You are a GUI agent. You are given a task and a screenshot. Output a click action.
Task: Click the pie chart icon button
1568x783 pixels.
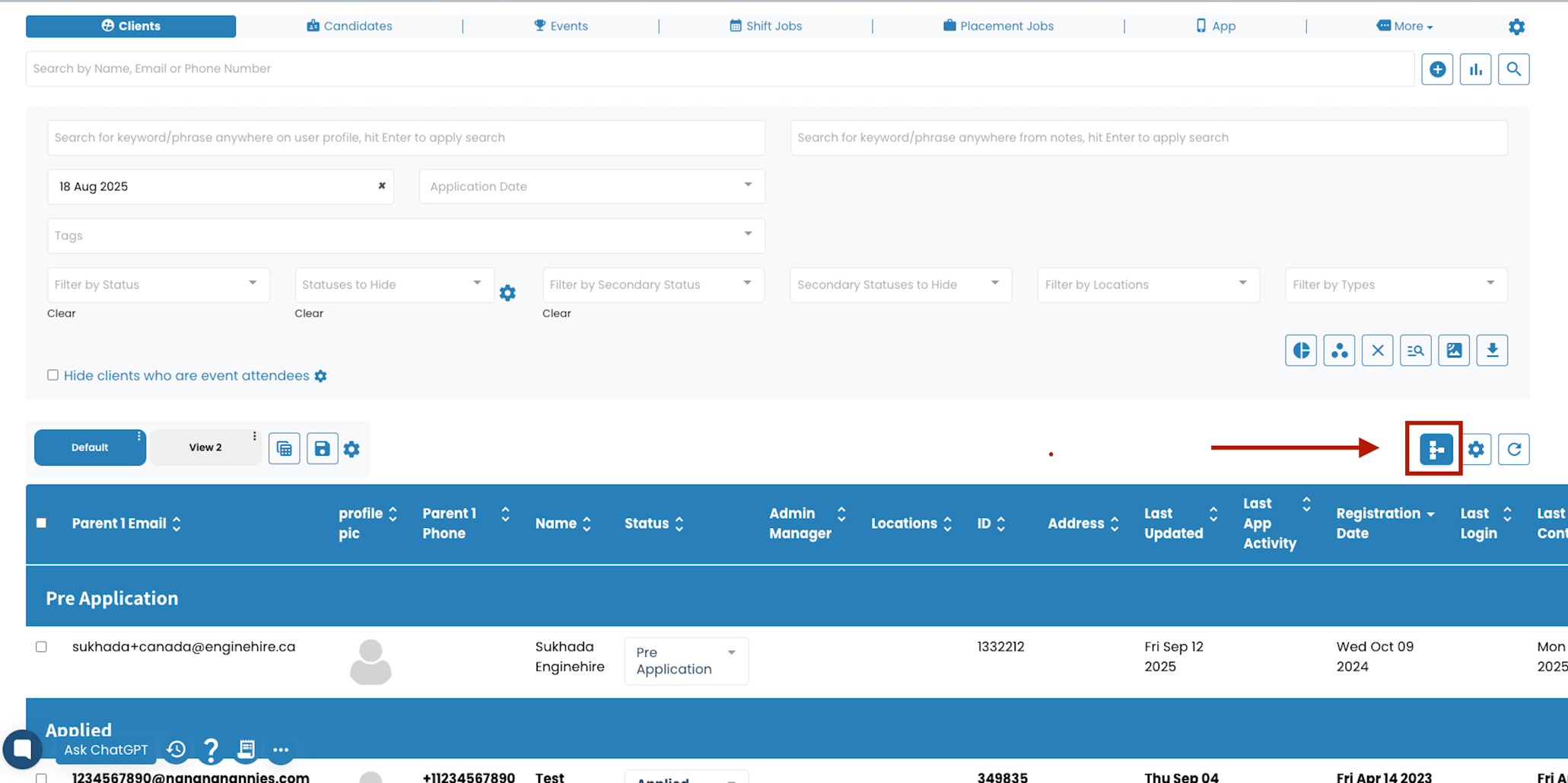coord(1301,351)
